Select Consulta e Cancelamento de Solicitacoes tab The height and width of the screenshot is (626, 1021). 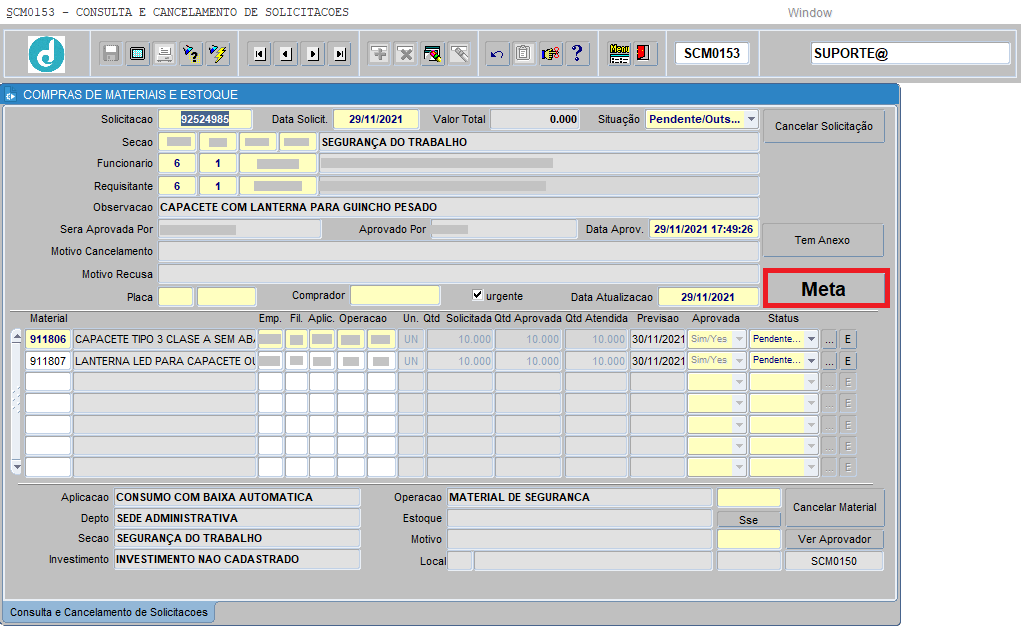coord(109,612)
